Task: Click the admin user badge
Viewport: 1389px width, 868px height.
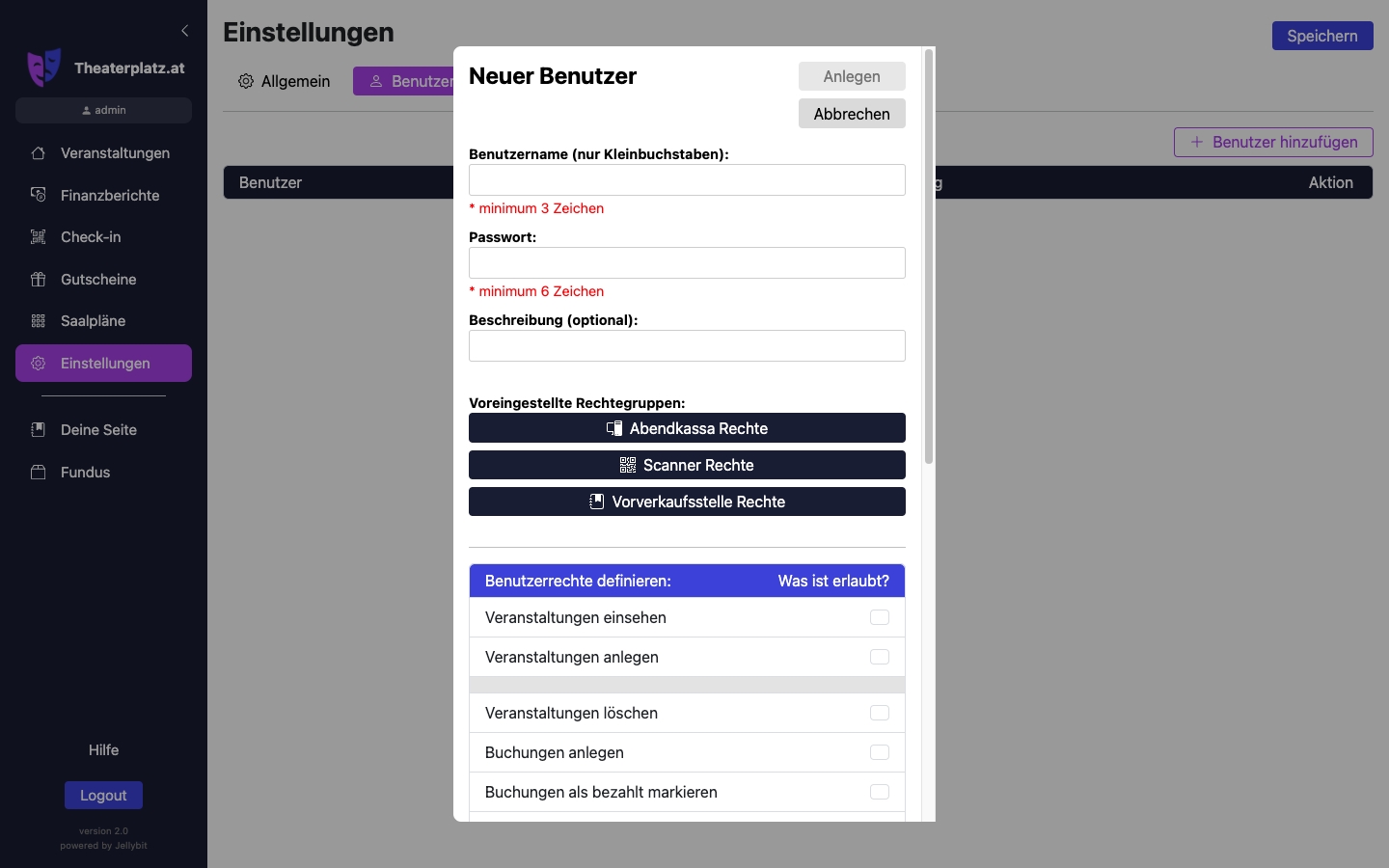Action: pos(102,110)
